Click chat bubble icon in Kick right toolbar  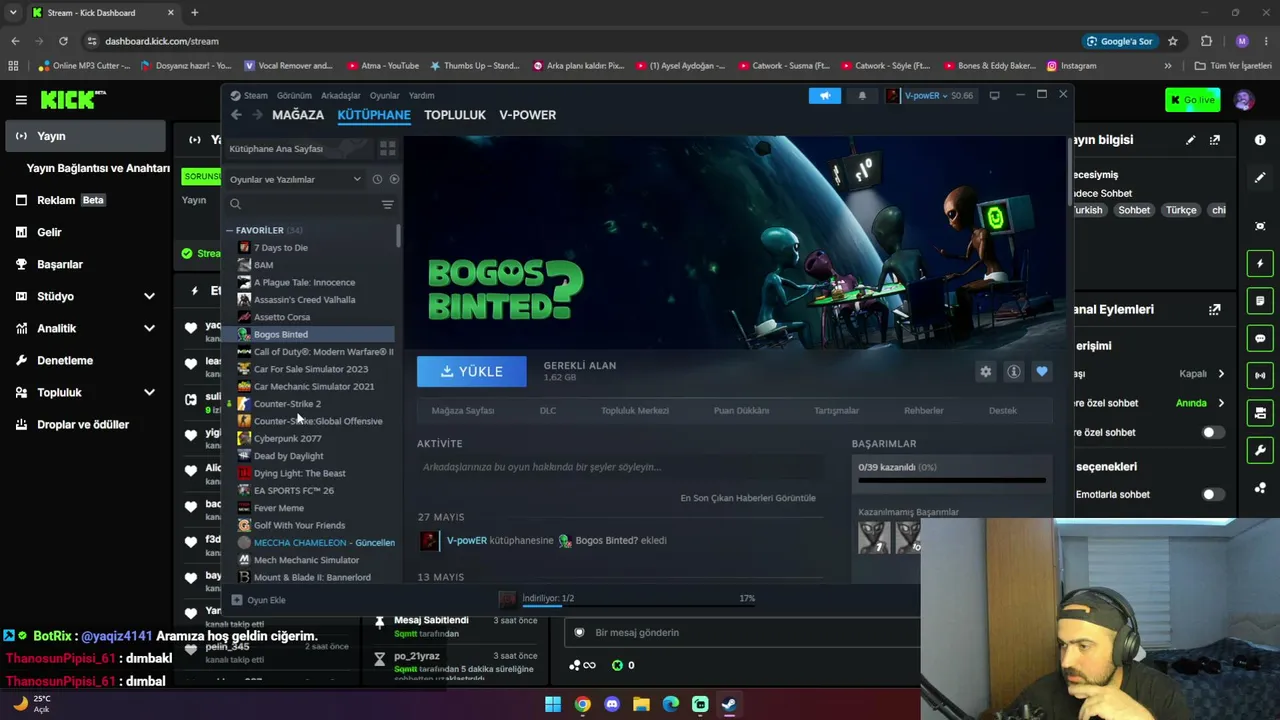1260,339
